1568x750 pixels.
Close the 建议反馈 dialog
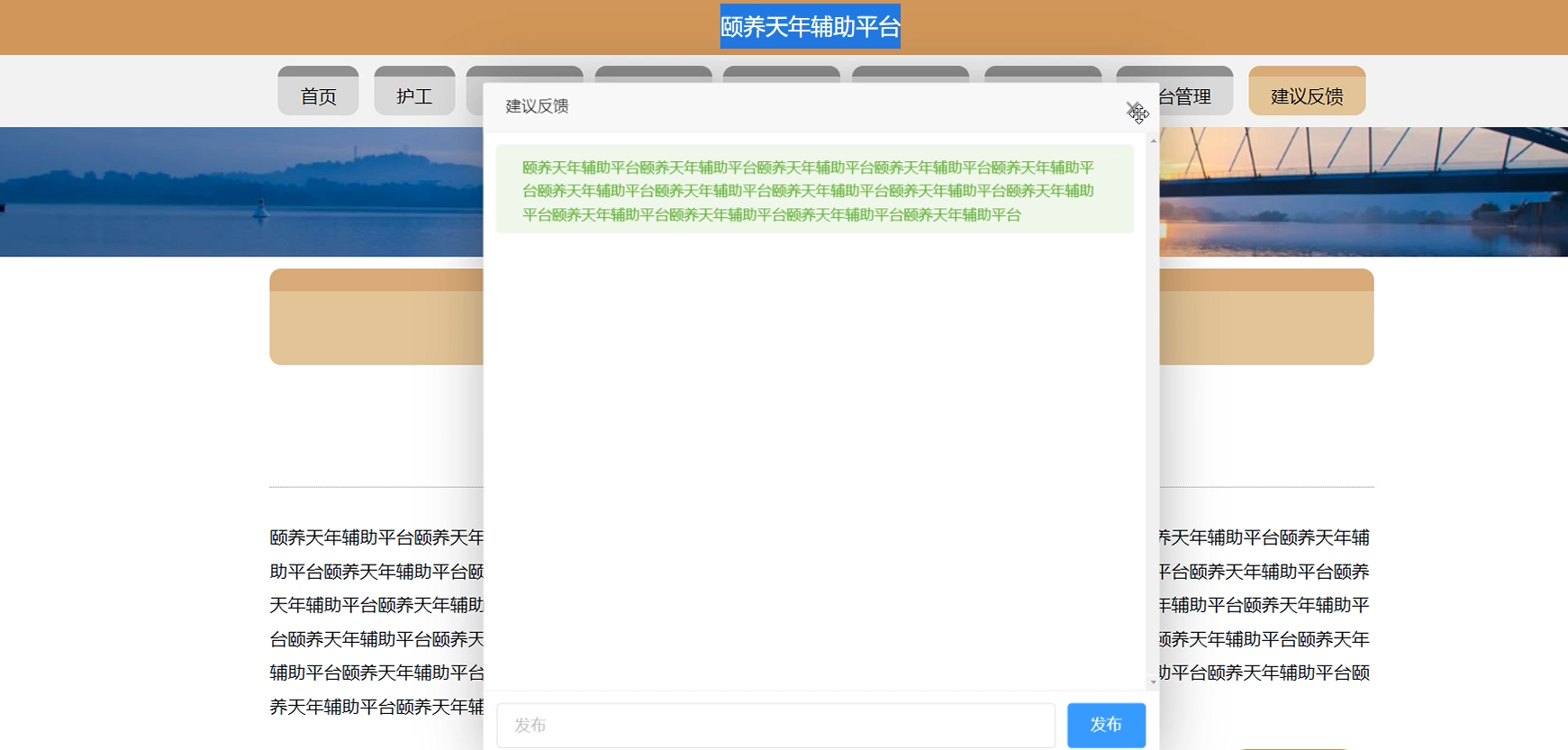1134,109
